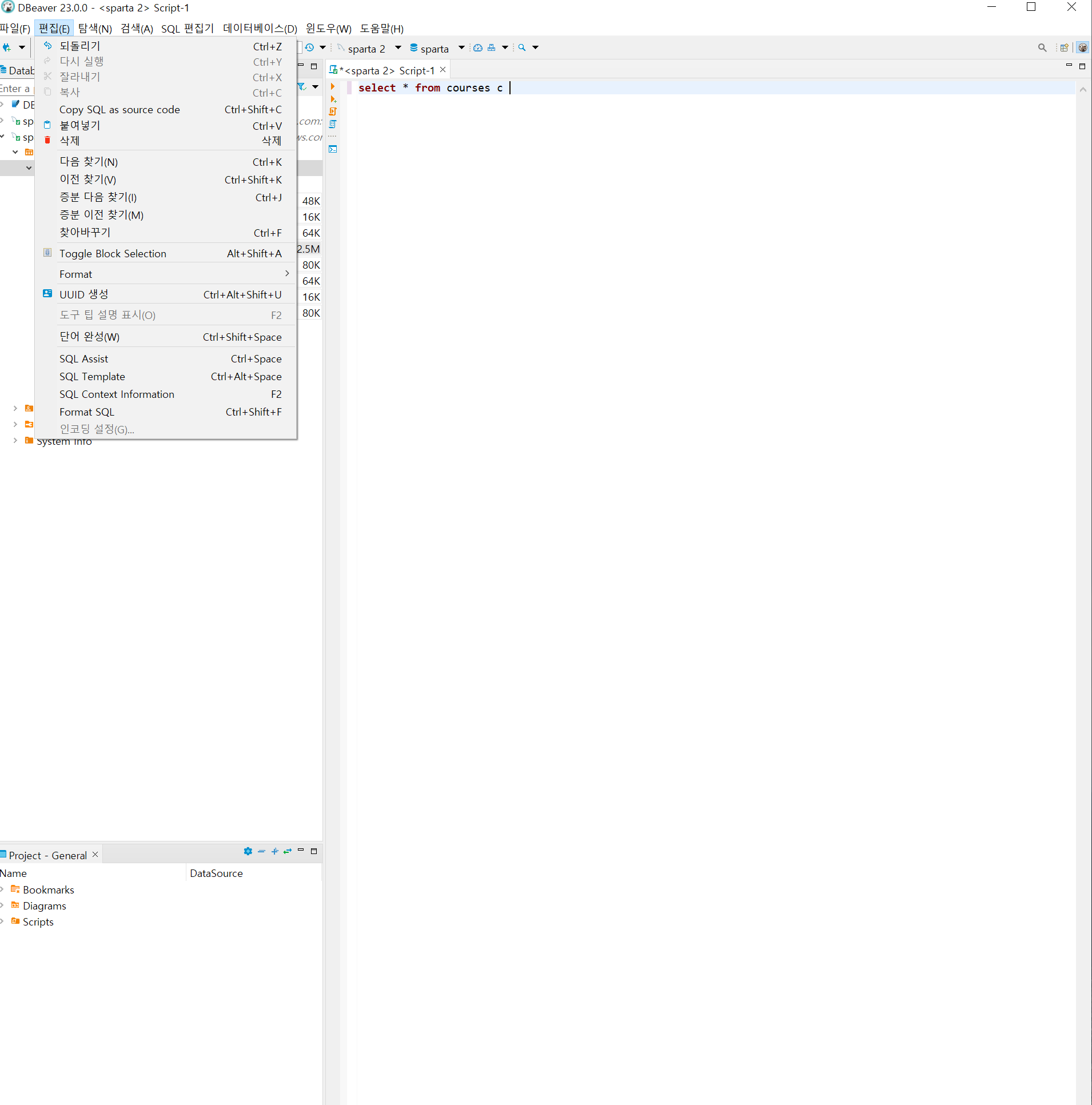Click the Open Perspective icon
The height and width of the screenshot is (1105, 1092).
pyautogui.click(x=1064, y=47)
